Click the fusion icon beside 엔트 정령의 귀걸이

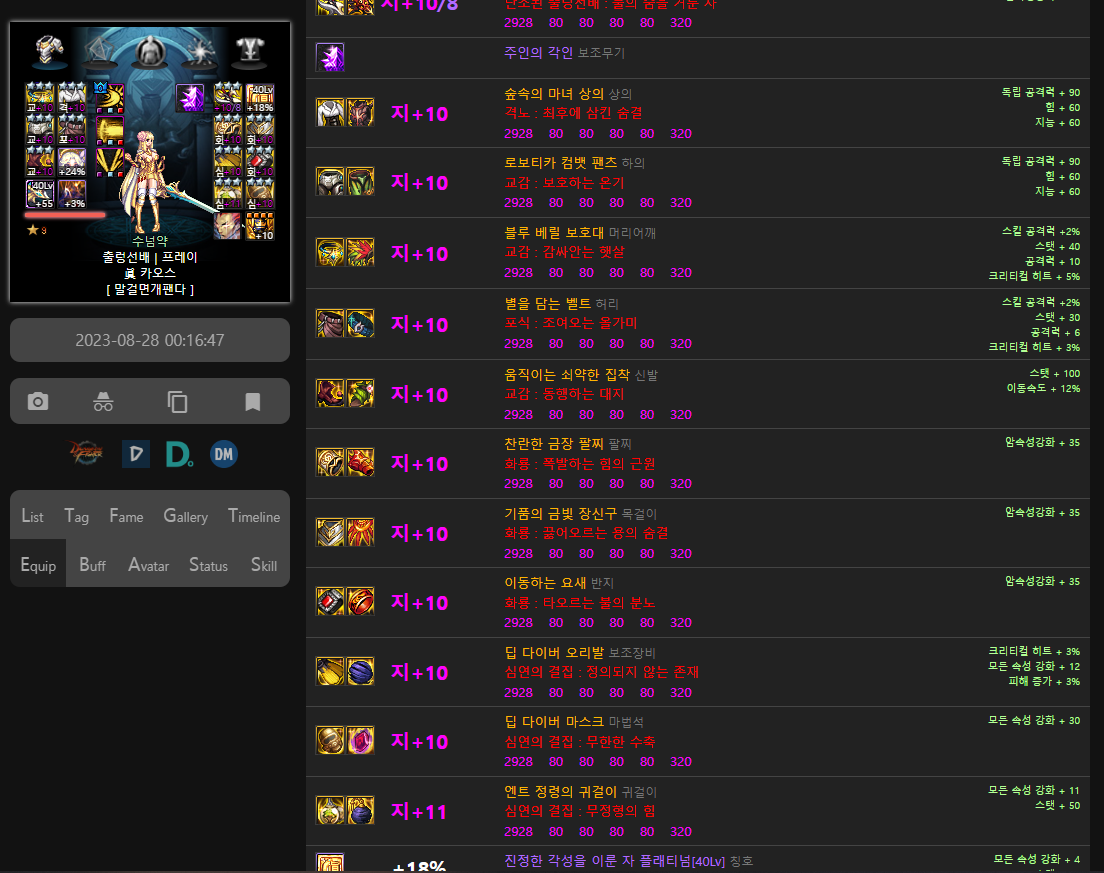pos(360,810)
